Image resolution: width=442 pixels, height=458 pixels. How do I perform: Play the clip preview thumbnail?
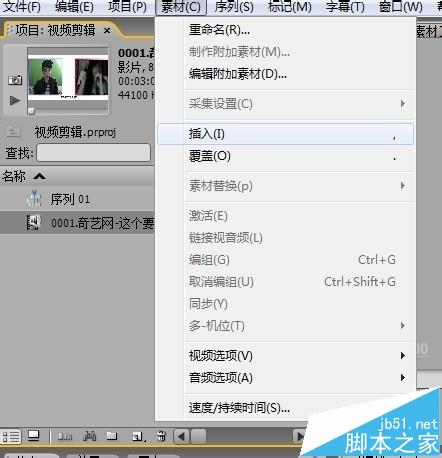14,100
